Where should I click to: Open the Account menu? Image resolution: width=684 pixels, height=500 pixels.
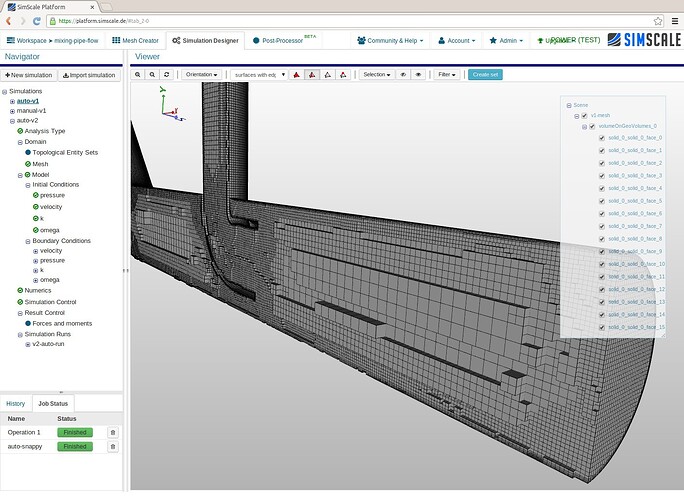click(456, 40)
